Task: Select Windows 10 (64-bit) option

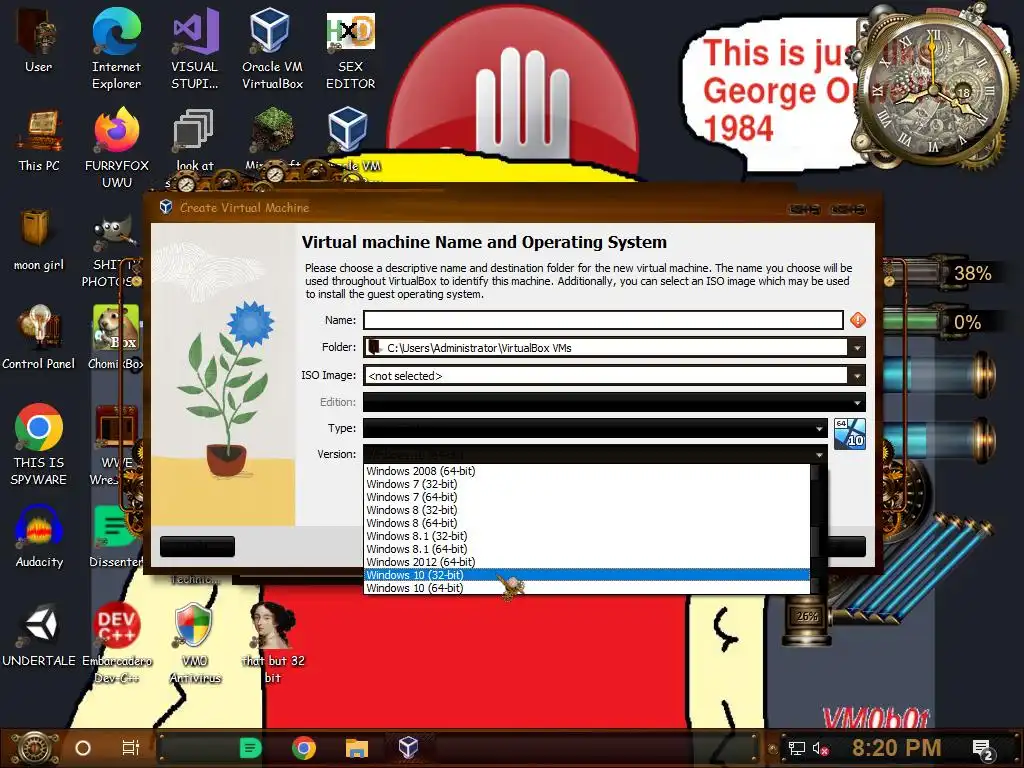Action: [587, 588]
